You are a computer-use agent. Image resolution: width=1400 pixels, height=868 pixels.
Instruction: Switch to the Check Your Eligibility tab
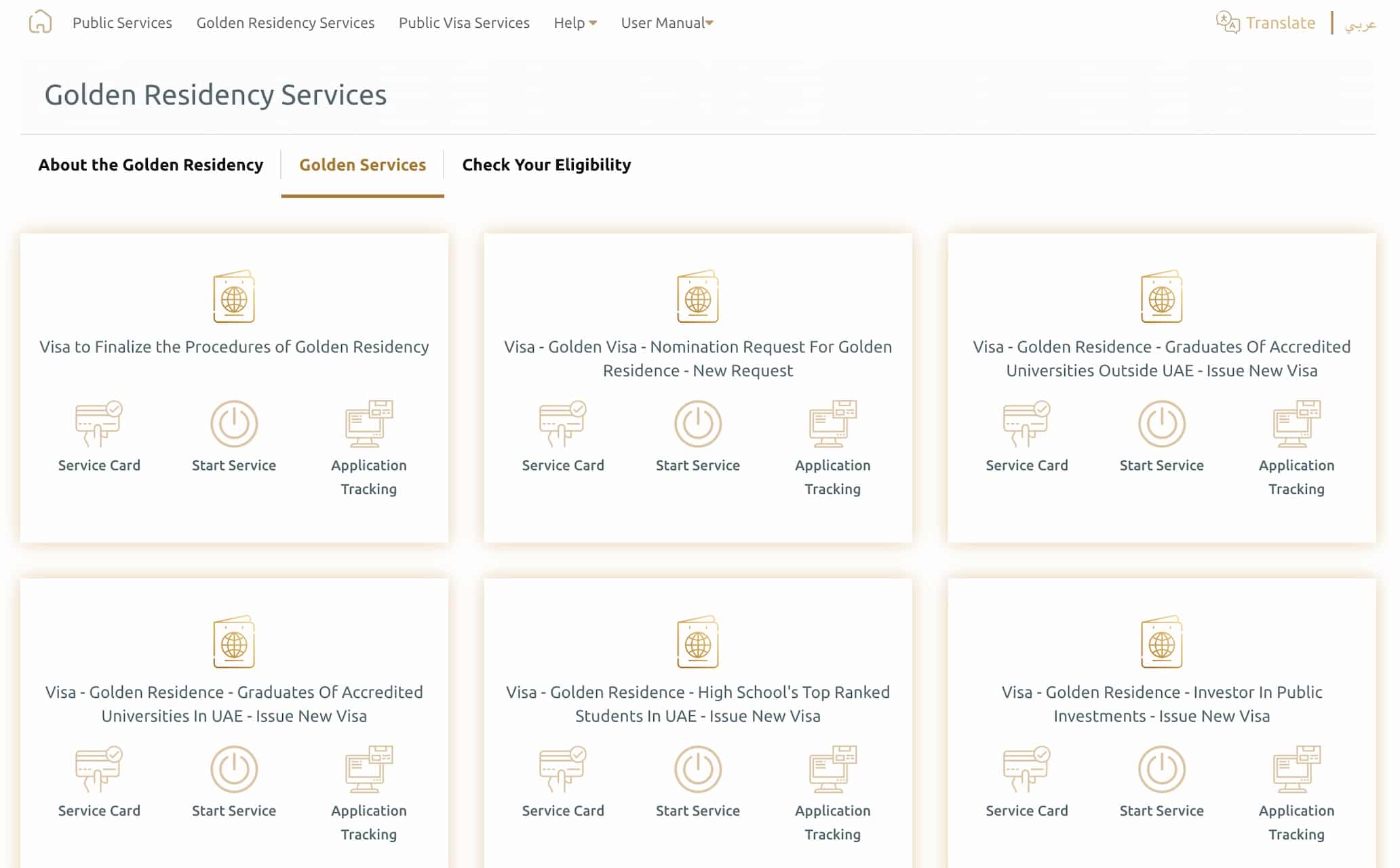[546, 165]
